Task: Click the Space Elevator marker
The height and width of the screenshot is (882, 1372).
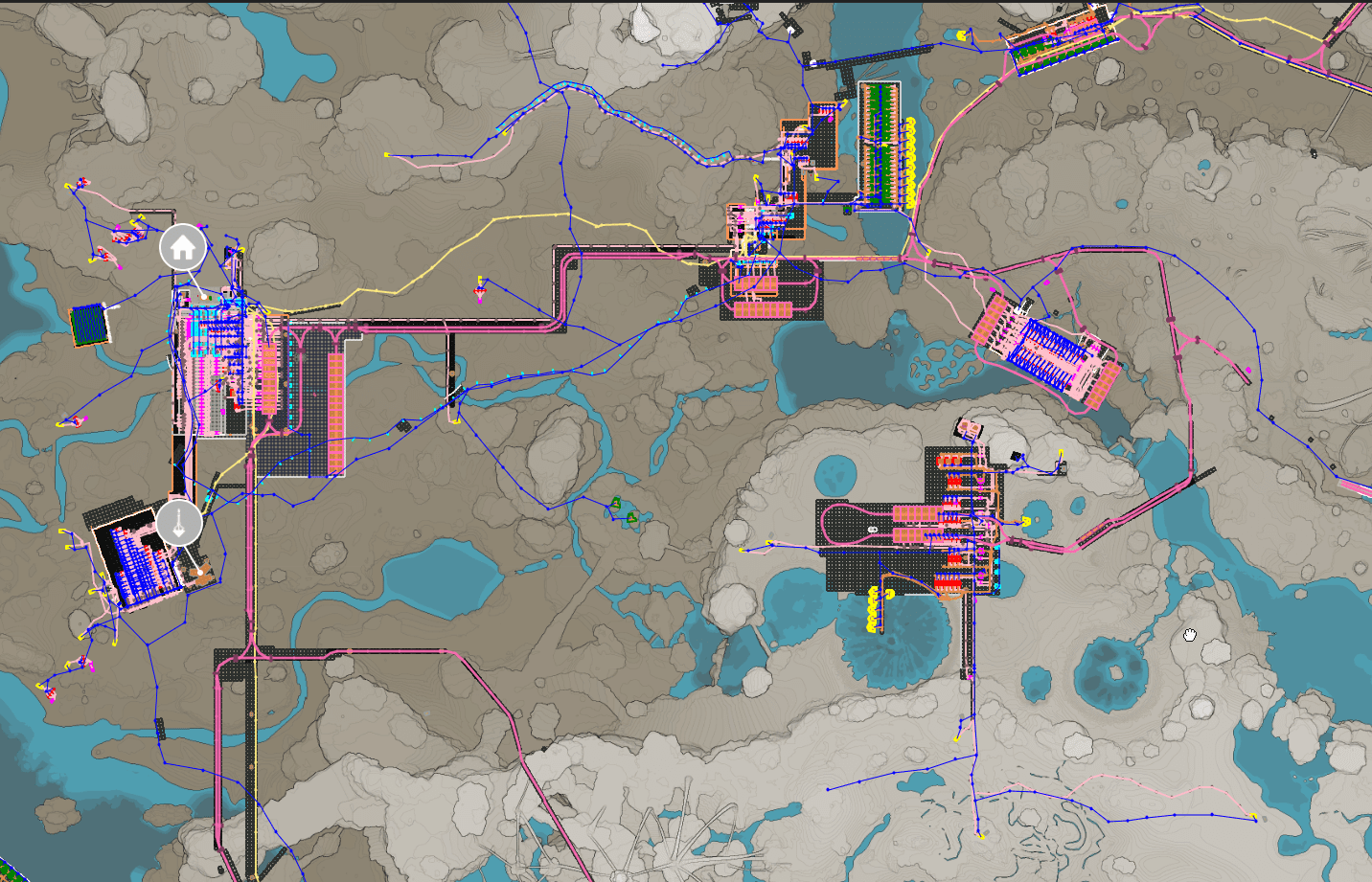Action: pyautogui.click(x=179, y=523)
